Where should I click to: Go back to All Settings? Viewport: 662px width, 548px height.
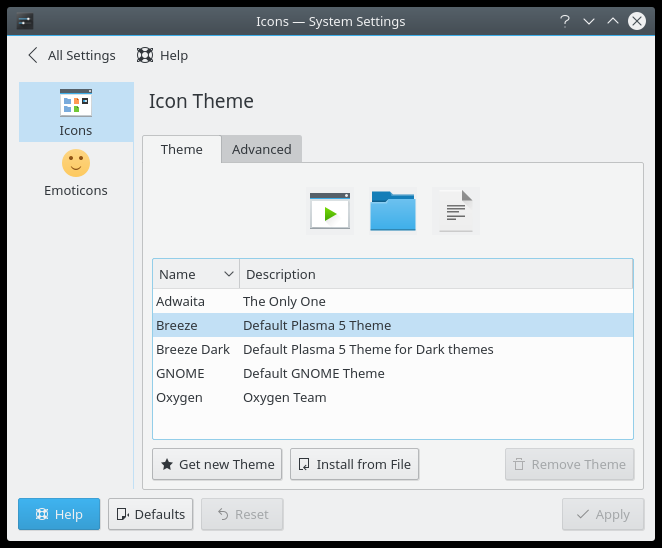pos(71,55)
